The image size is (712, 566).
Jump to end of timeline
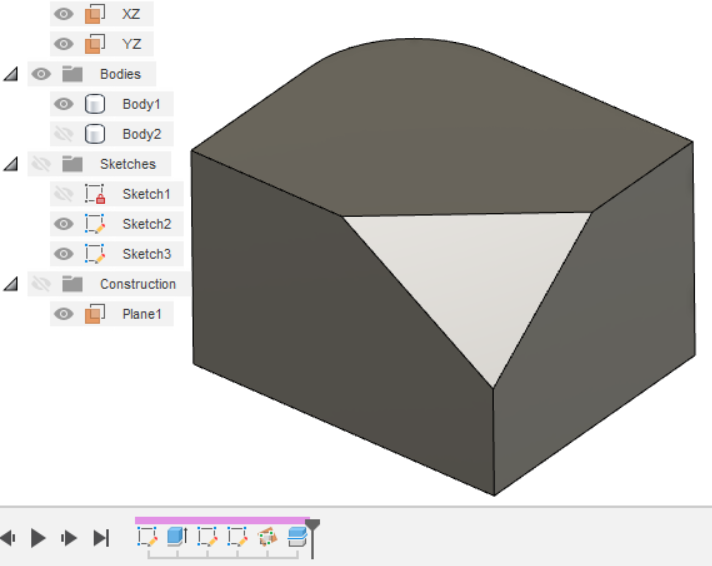[x=101, y=538]
